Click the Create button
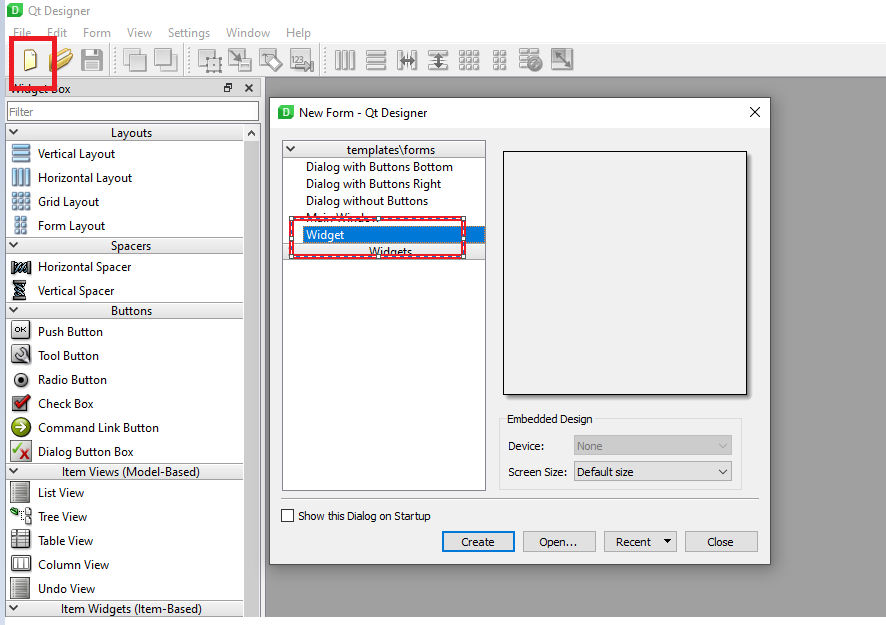This screenshot has width=886, height=625. (478, 541)
